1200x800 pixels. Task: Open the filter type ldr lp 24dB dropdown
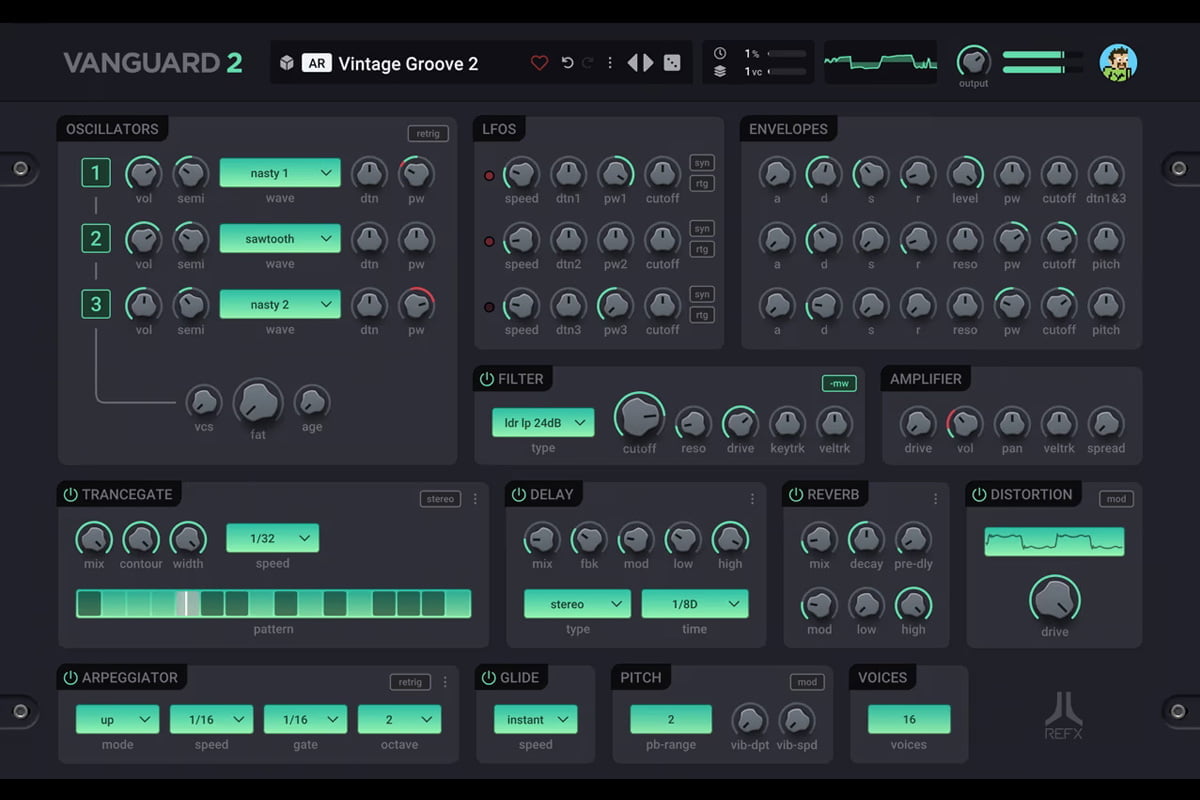pyautogui.click(x=543, y=423)
